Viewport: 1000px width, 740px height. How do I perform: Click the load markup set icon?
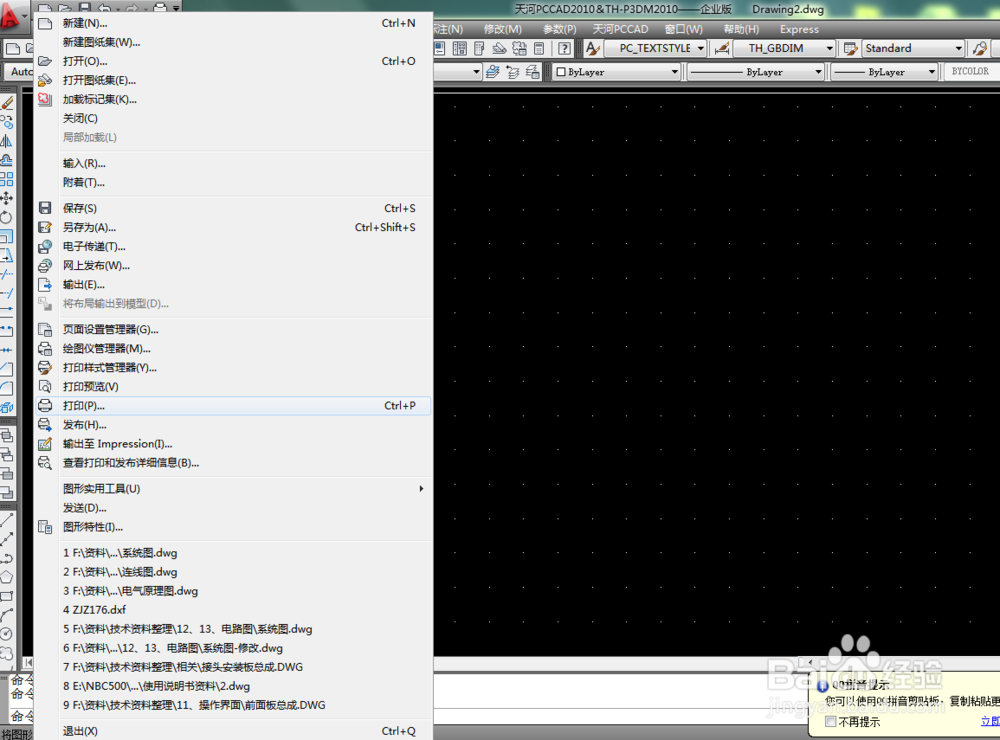[45, 100]
